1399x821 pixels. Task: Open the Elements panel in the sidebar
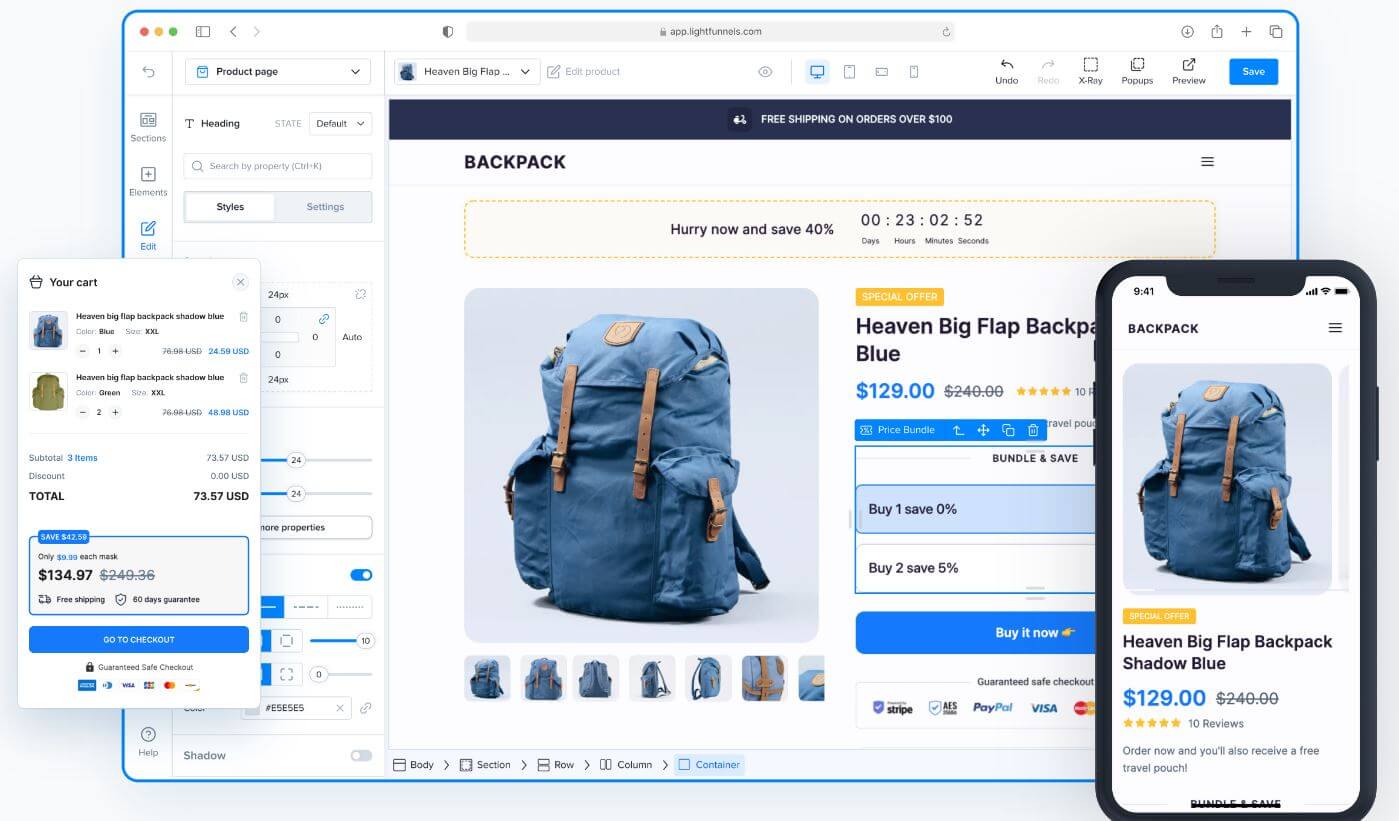(x=148, y=181)
